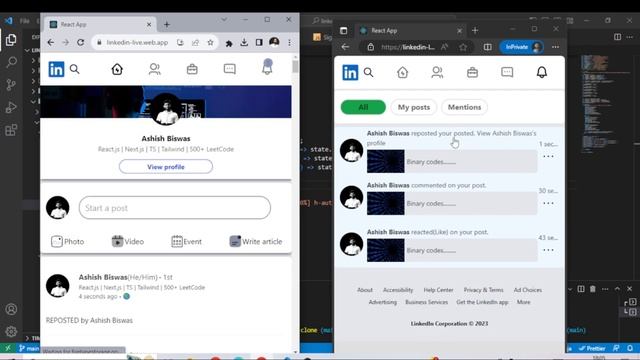This screenshot has height=360, width=640.
Task: Open Messaging icon in Edge LinkedIn
Action: click(x=507, y=72)
